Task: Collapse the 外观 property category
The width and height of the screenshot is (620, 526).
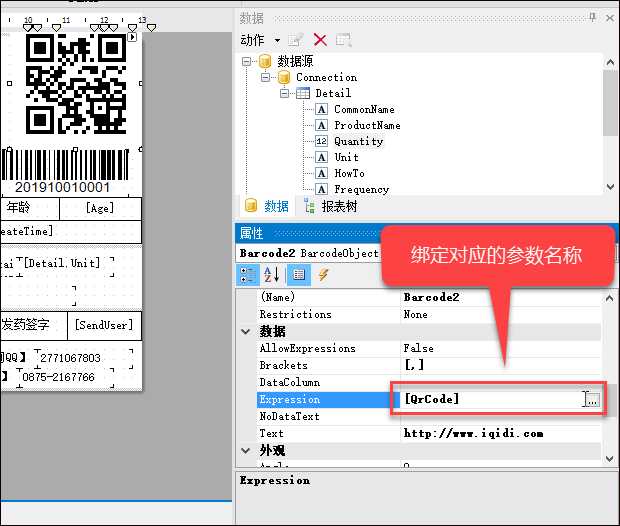Action: pyautogui.click(x=246, y=450)
